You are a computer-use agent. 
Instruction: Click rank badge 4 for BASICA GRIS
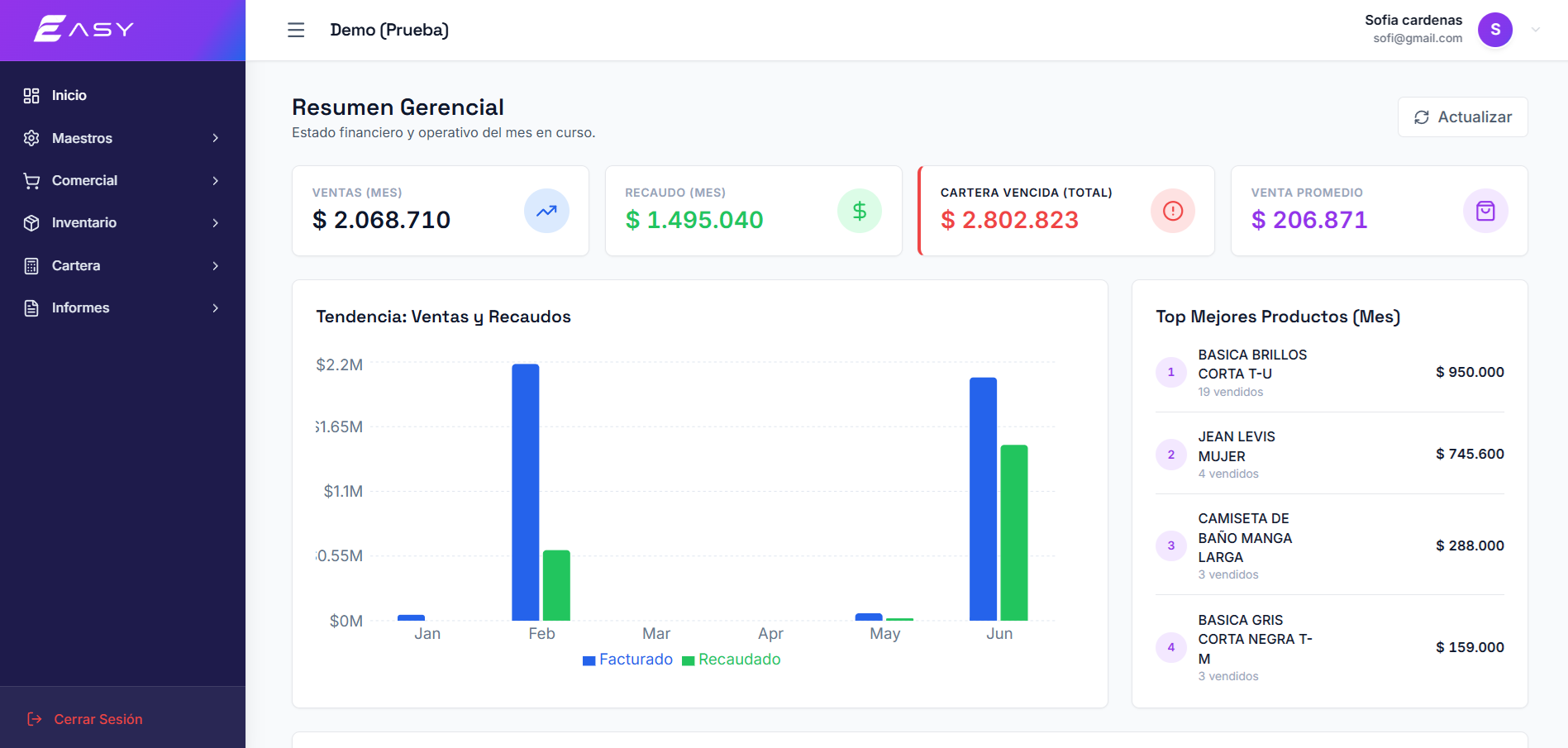1170,647
